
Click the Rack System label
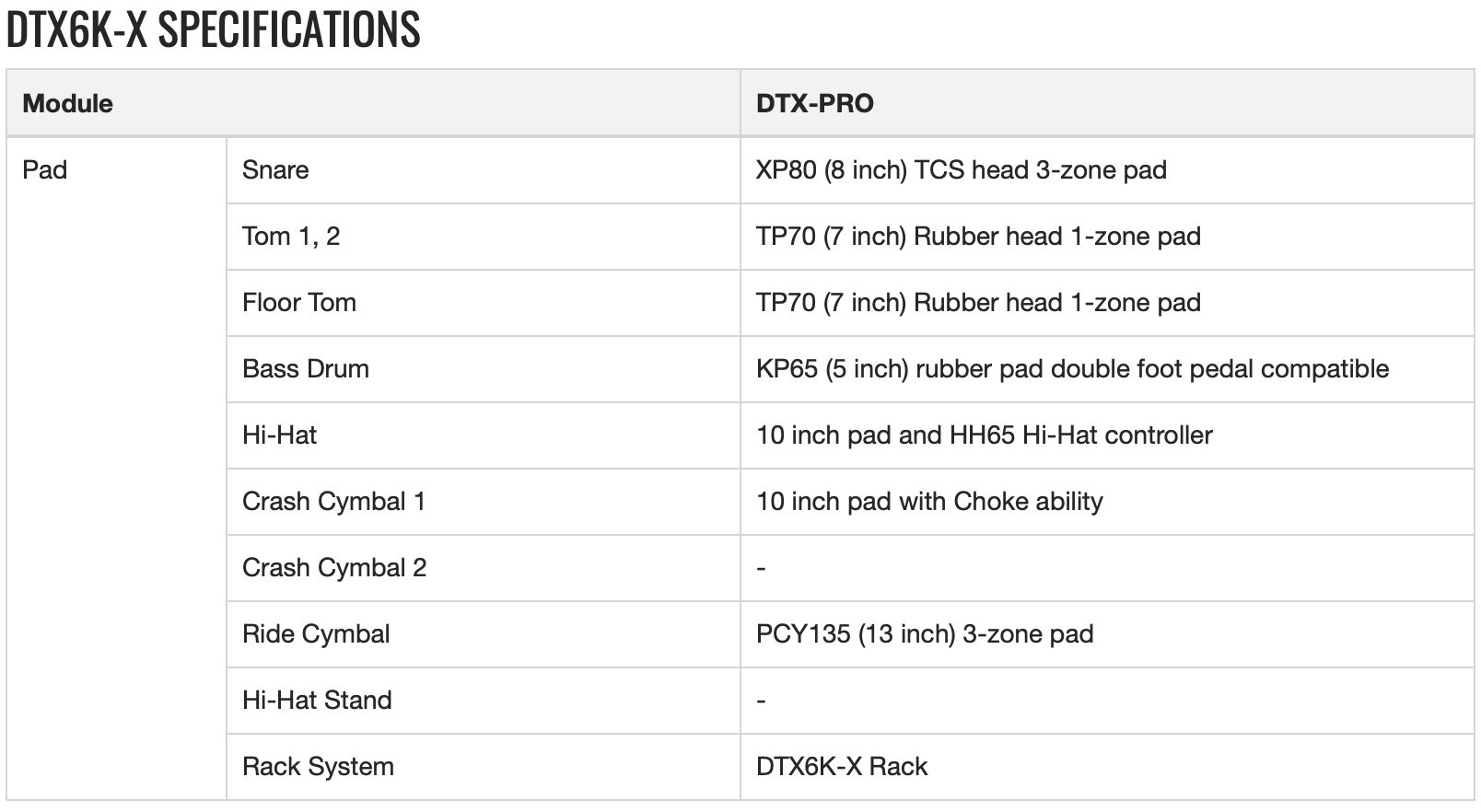tap(318, 767)
